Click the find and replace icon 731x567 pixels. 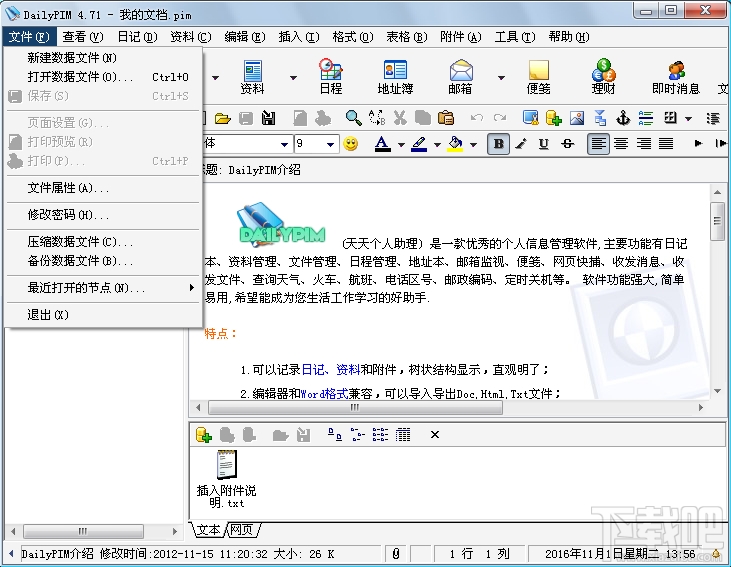pos(377,118)
